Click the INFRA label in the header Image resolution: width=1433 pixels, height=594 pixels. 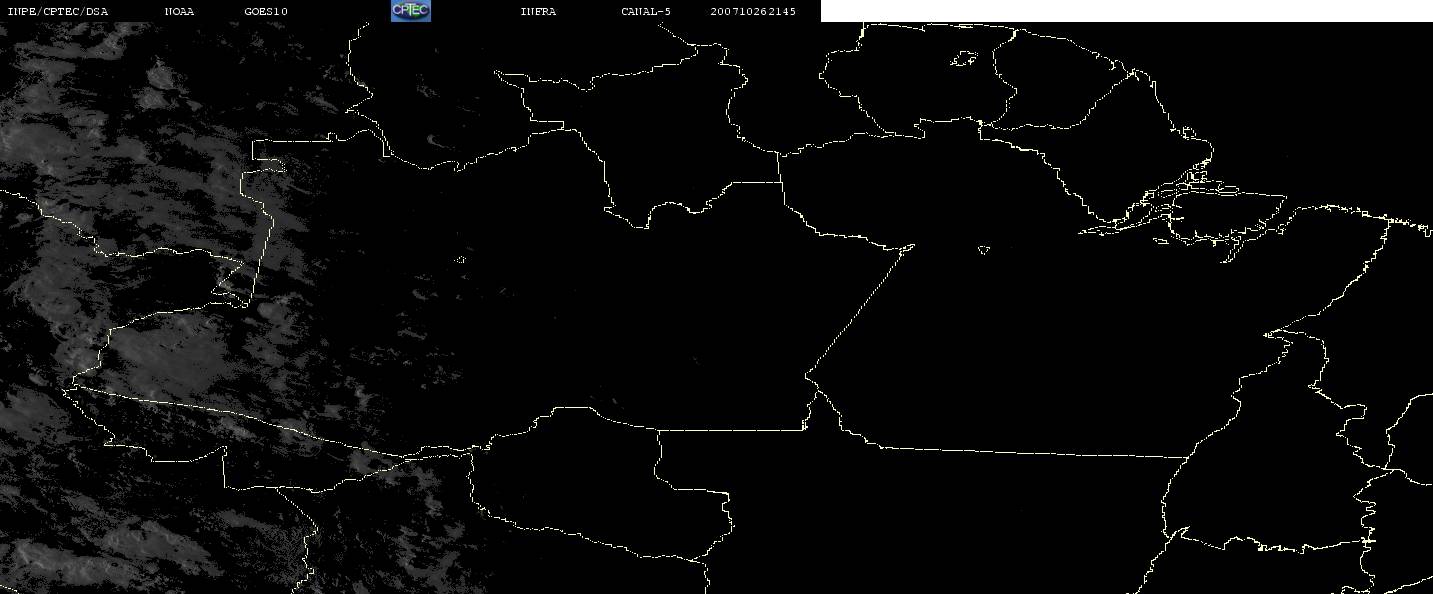click(538, 12)
